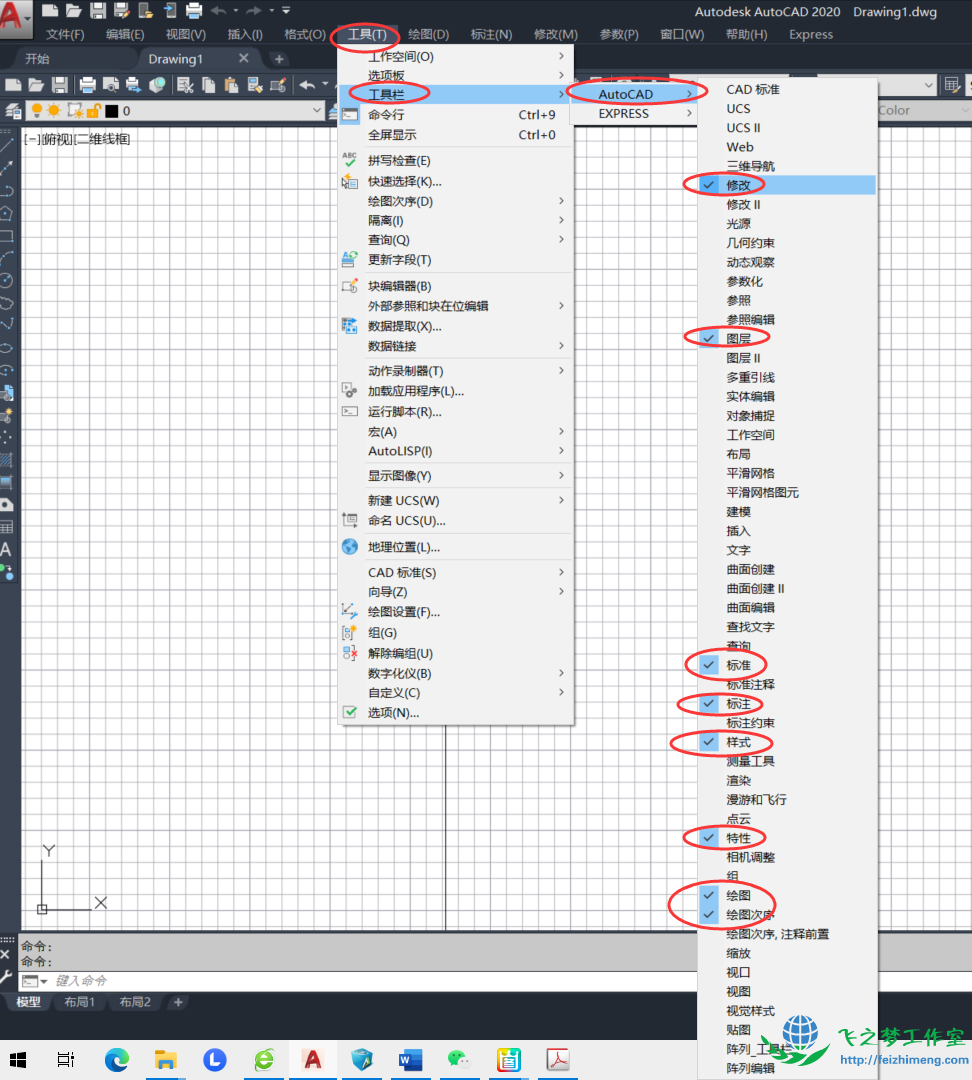Open 绘图(D) menu
Viewport: 972px width, 1080px height.
[428, 34]
